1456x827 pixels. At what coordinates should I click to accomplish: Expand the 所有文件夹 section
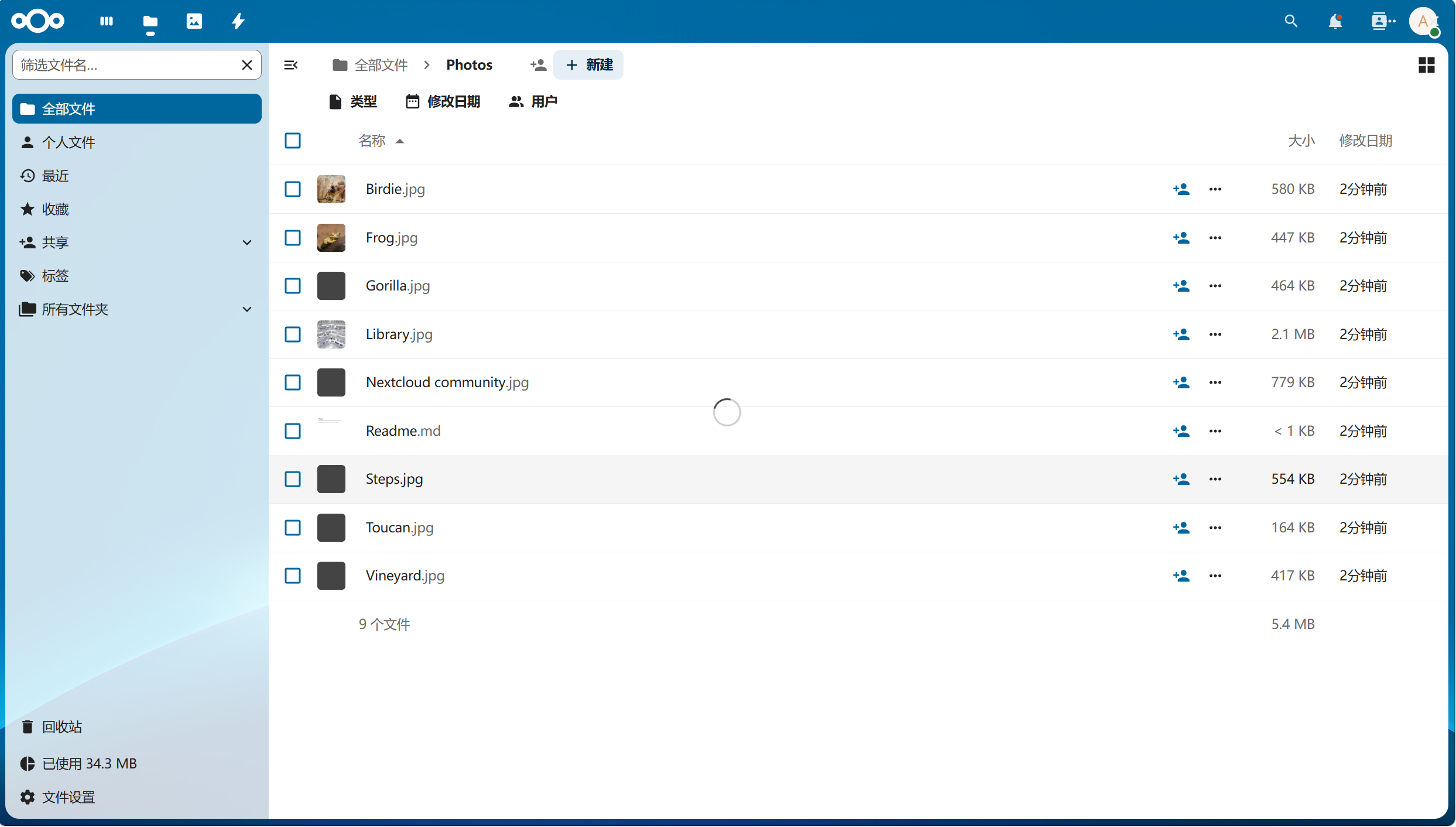point(247,309)
